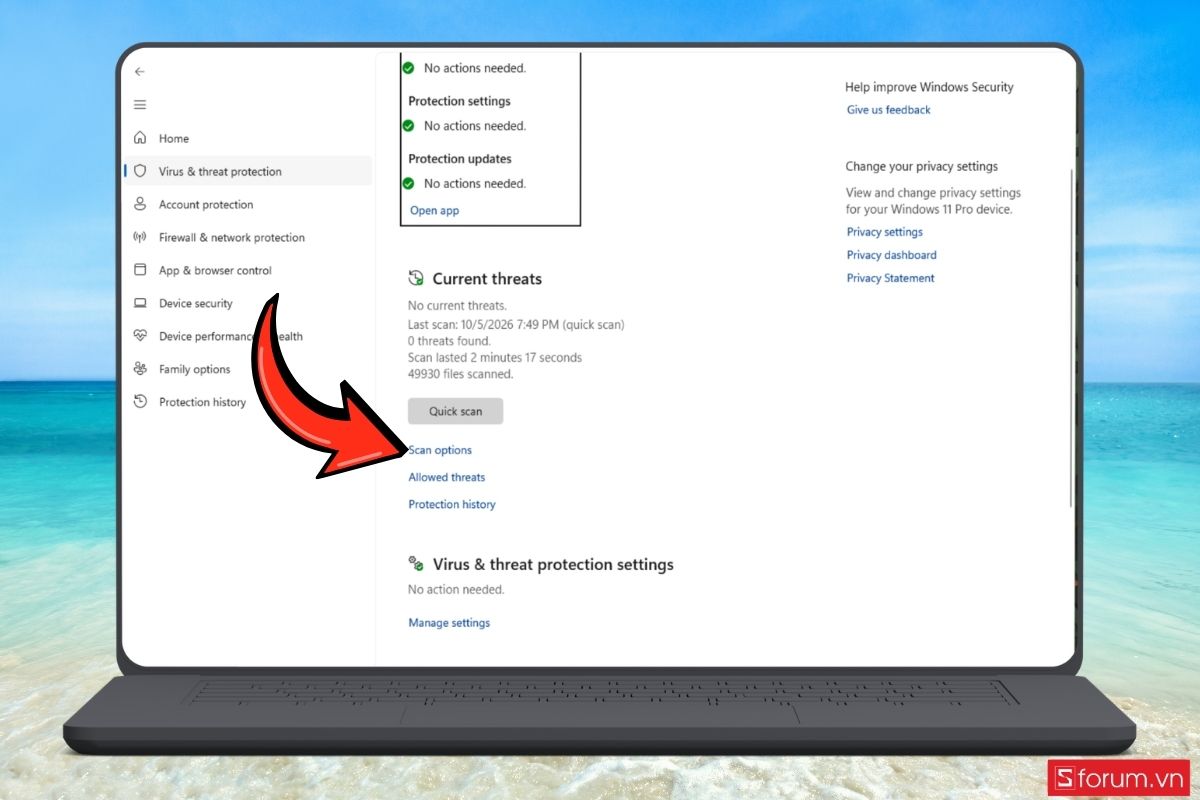Click 'Help improve Windows Security' heading
This screenshot has width=1200, height=800.
click(929, 87)
